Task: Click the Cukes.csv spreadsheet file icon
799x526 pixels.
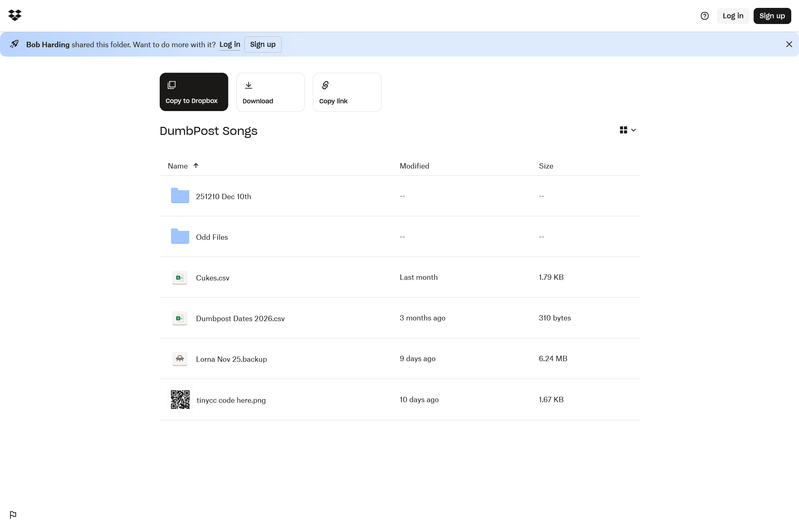Action: (x=180, y=278)
